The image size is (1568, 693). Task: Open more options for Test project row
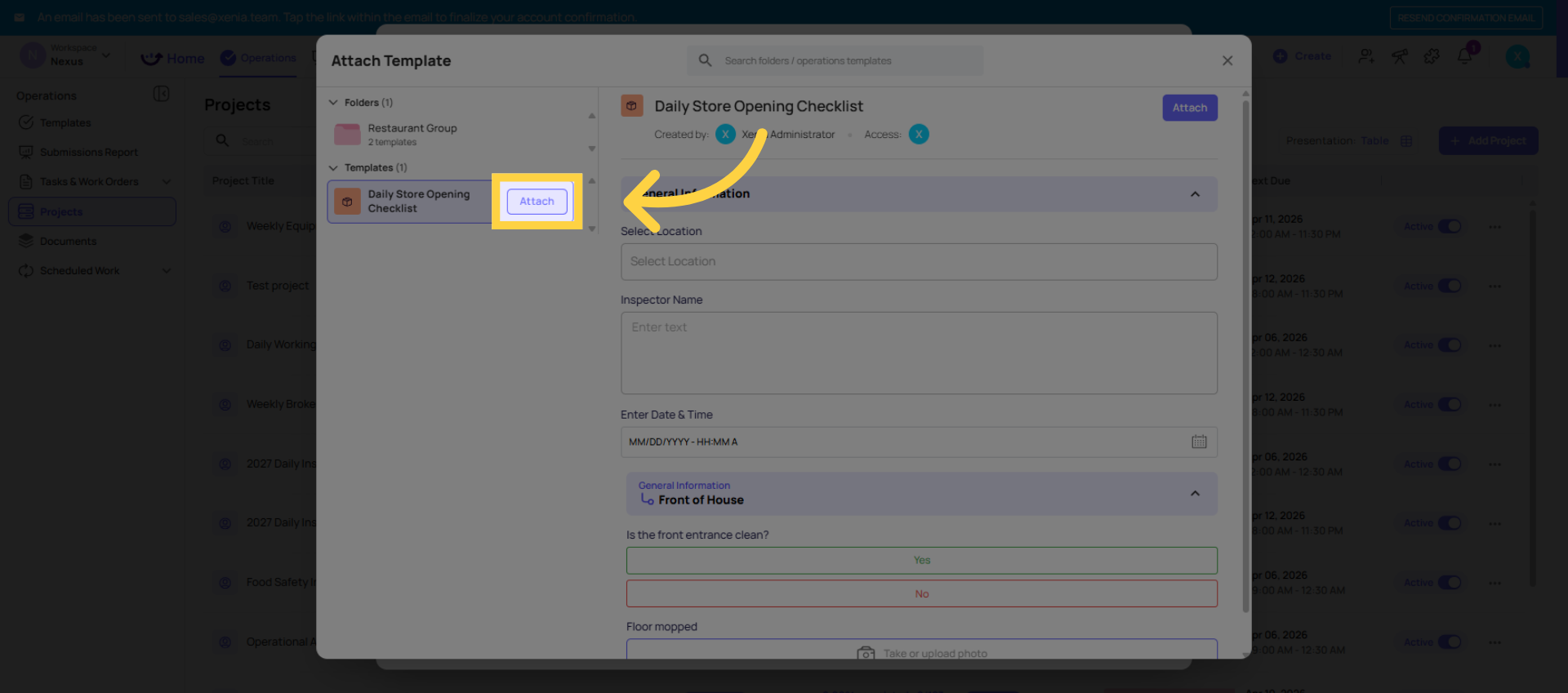pyautogui.click(x=1494, y=287)
